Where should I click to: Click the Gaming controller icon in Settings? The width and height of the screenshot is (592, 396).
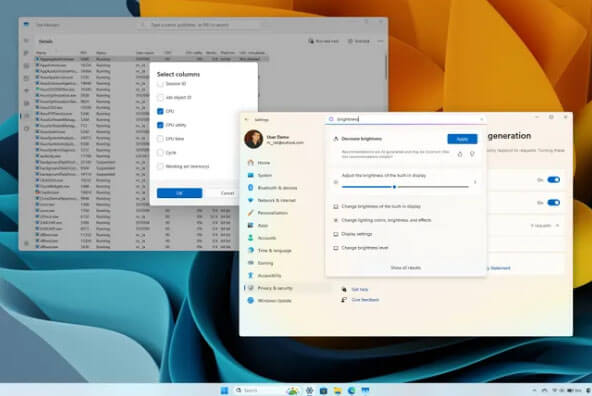point(250,263)
